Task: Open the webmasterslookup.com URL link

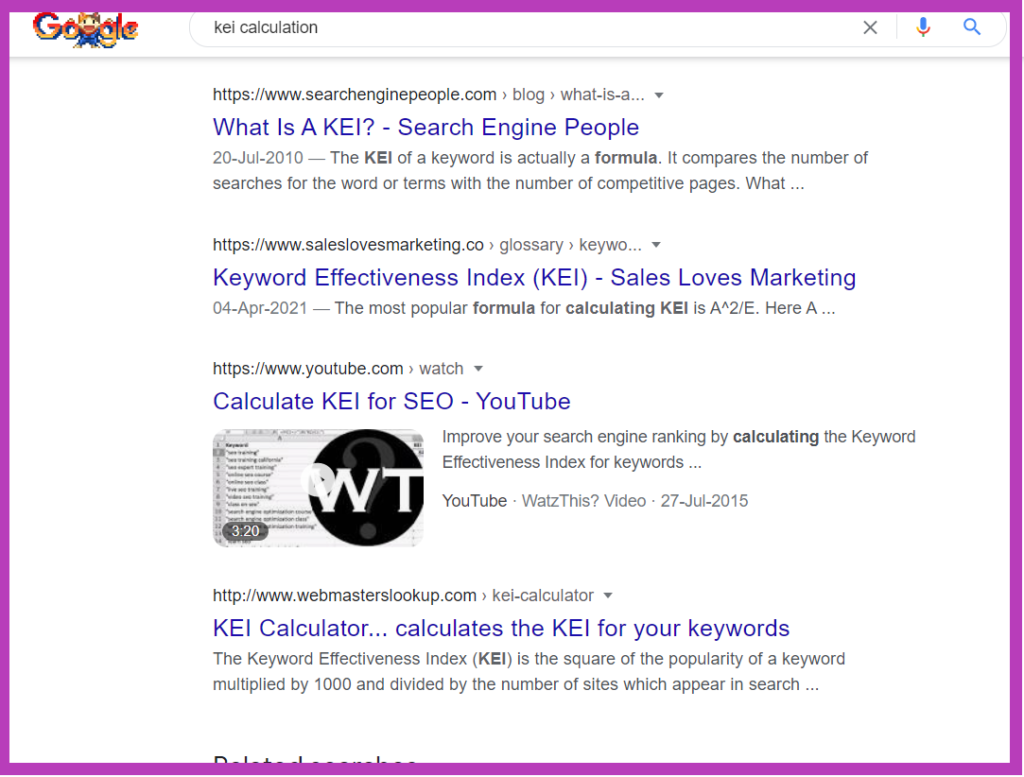Action: (344, 595)
